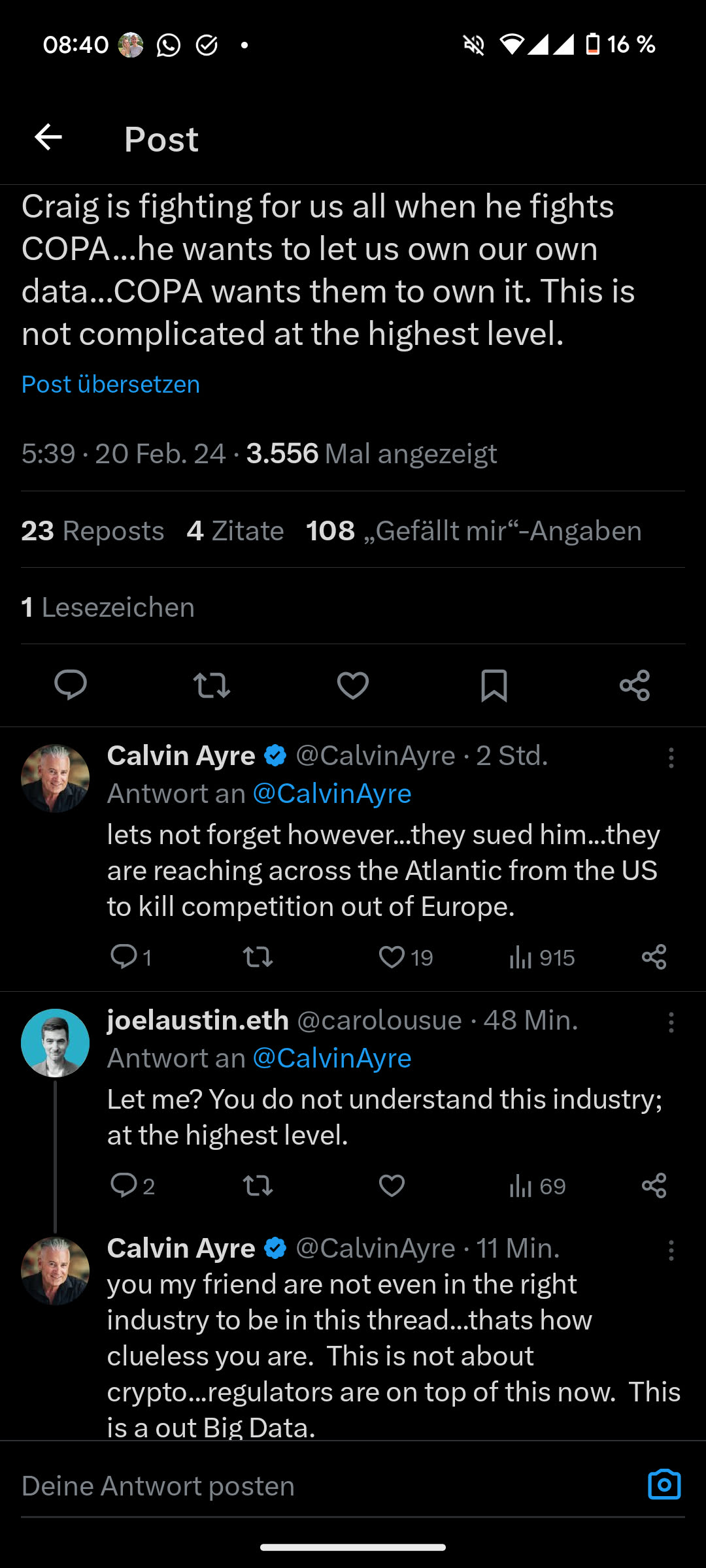This screenshot has height=1568, width=706.
Task: Open more options on Calvin Ayre's 2 Std. reply
Action: (x=671, y=758)
